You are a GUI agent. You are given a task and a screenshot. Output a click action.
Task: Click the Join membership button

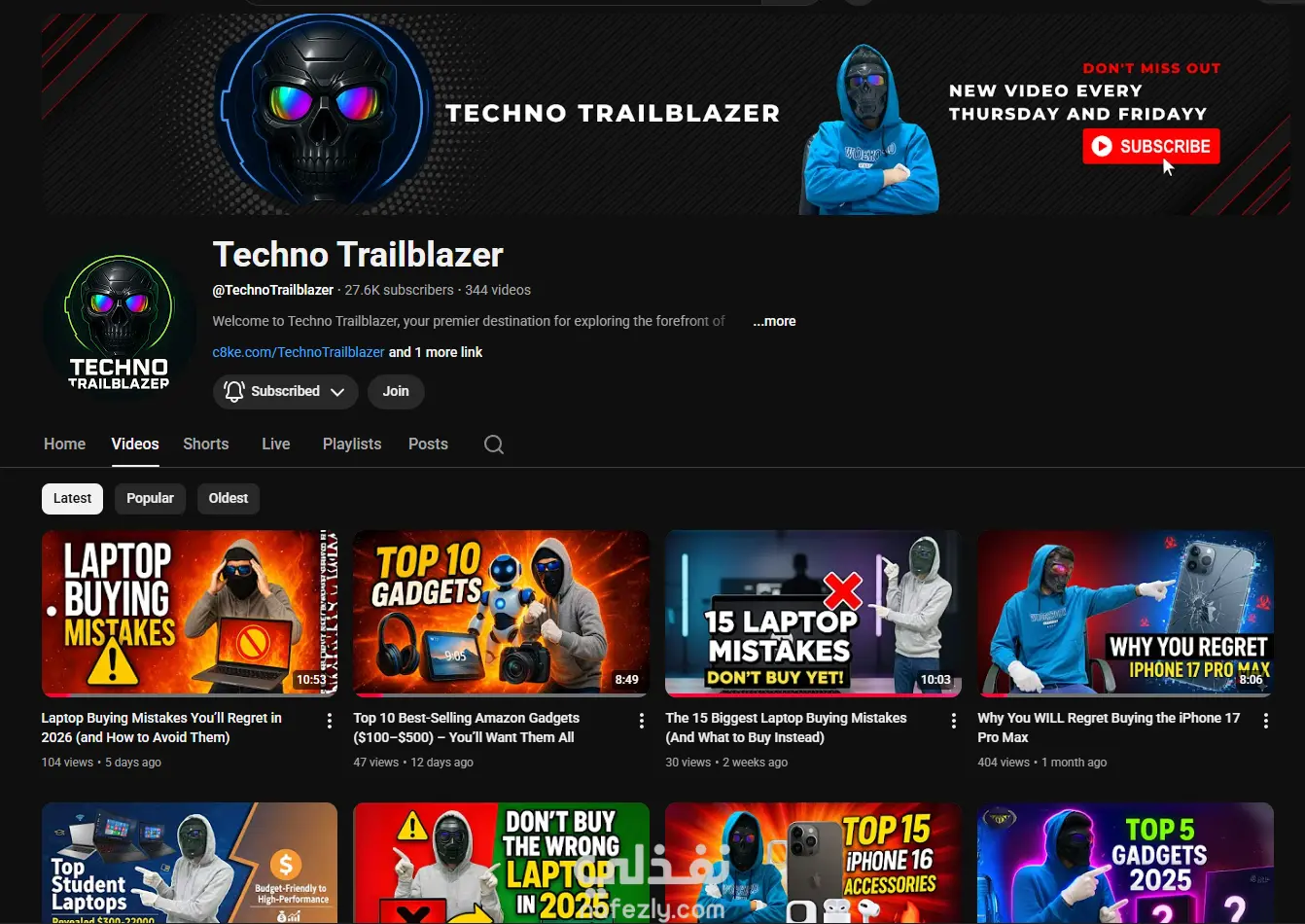(x=396, y=391)
